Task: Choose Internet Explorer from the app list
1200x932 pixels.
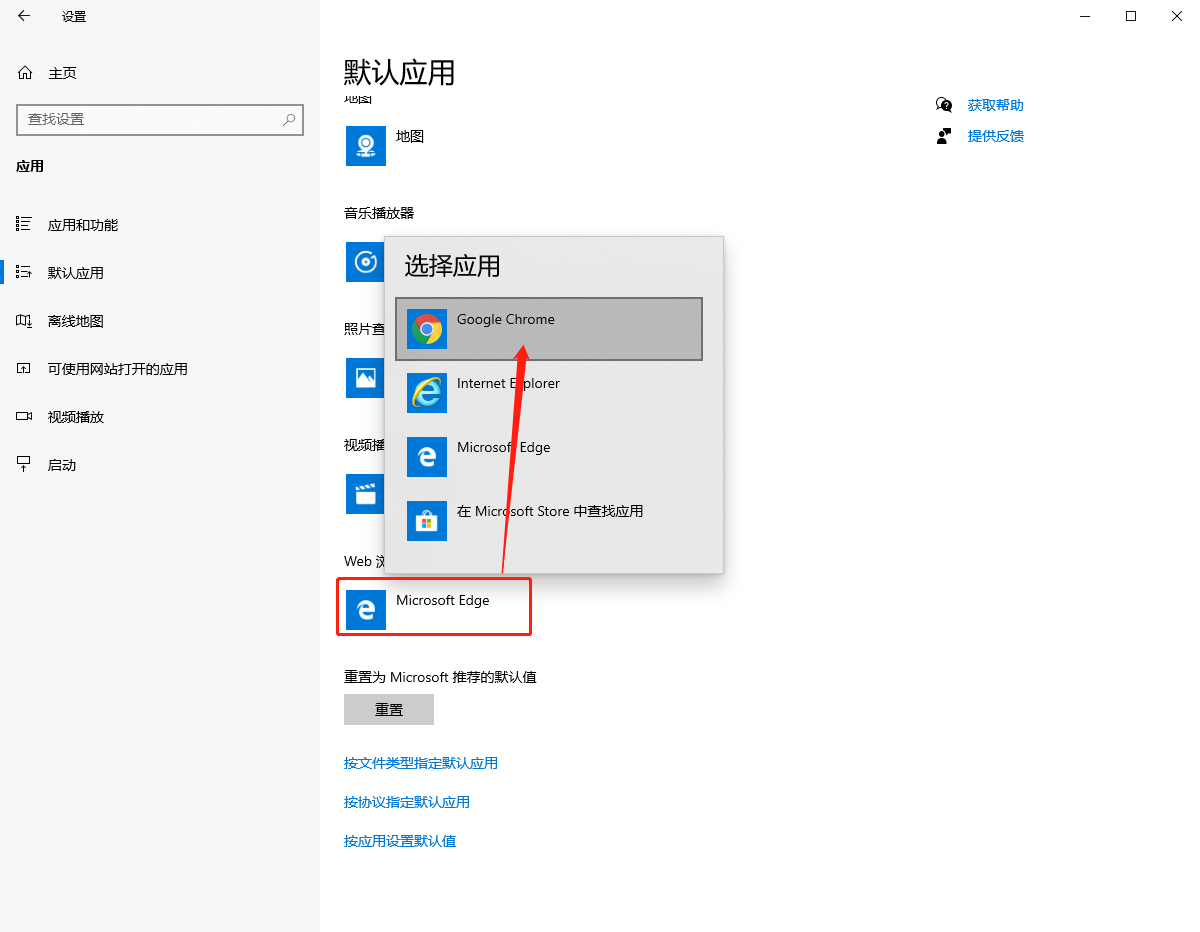Action: [x=549, y=393]
